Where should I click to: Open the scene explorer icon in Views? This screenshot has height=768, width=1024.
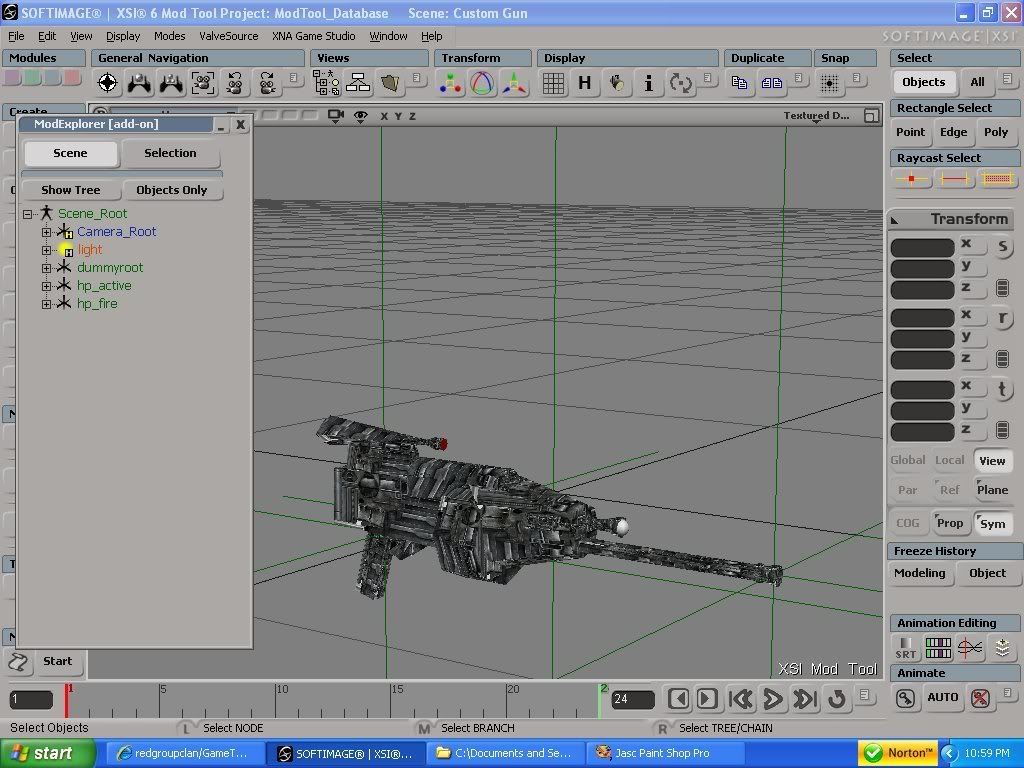point(326,83)
